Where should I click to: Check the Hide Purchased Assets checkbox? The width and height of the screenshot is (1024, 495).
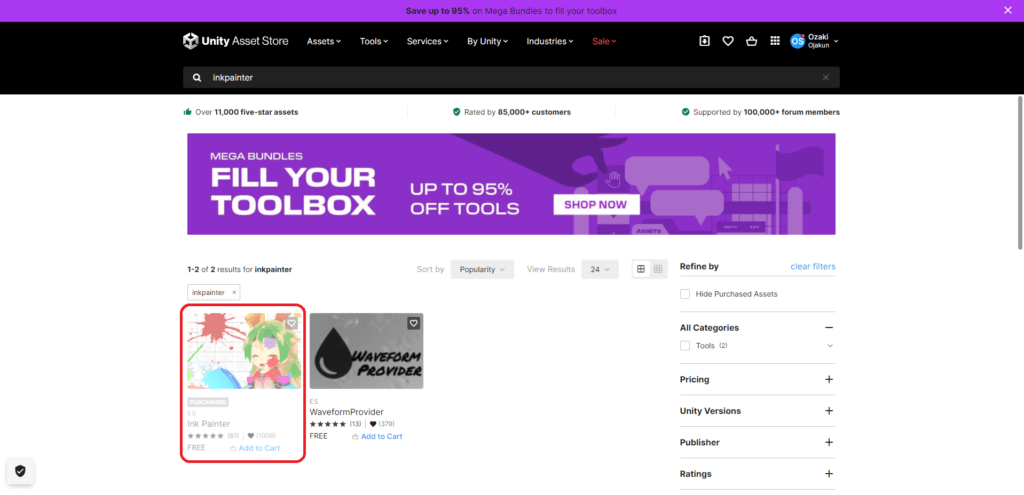pyautogui.click(x=685, y=294)
